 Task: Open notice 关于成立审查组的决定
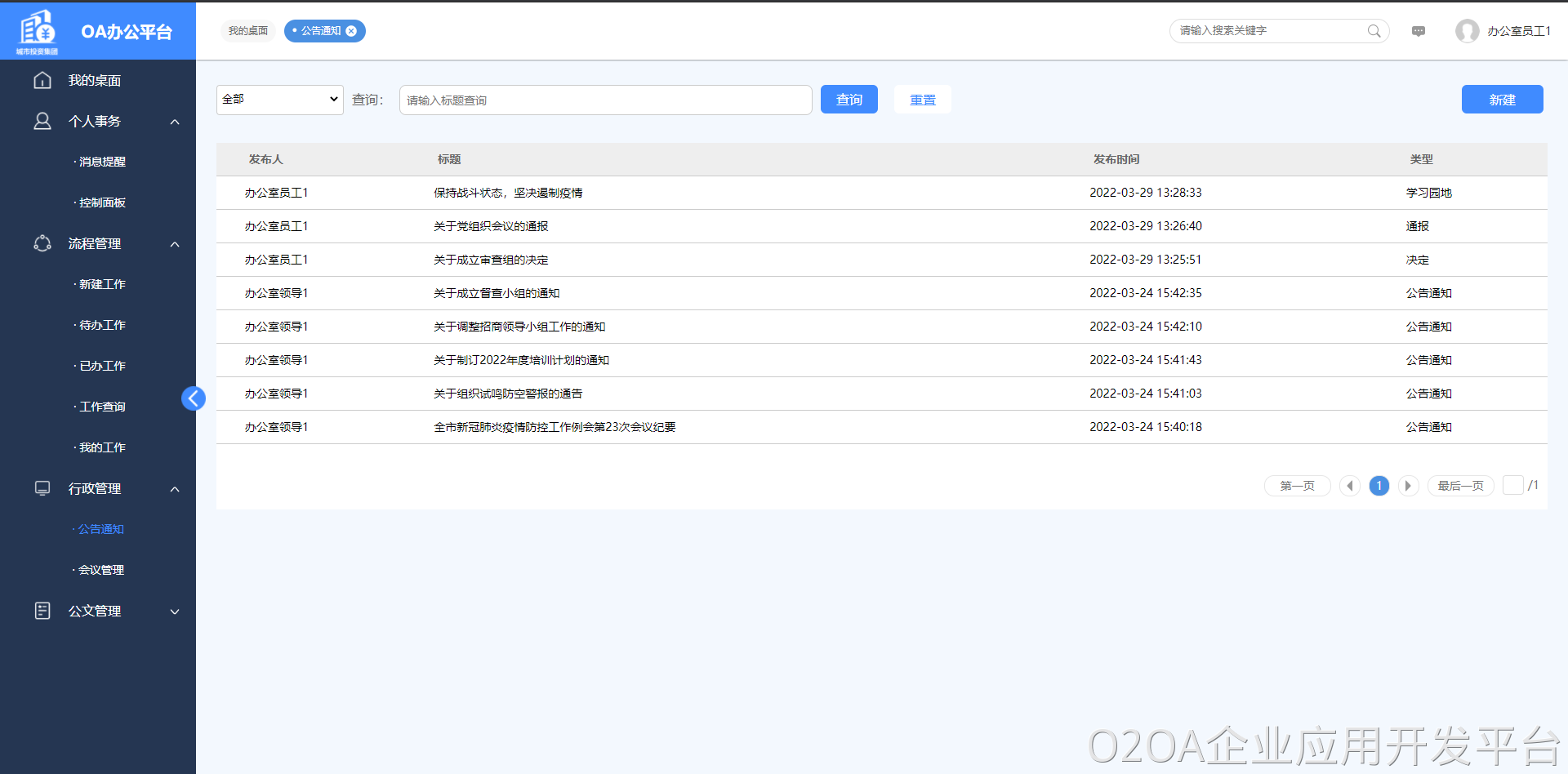point(491,260)
